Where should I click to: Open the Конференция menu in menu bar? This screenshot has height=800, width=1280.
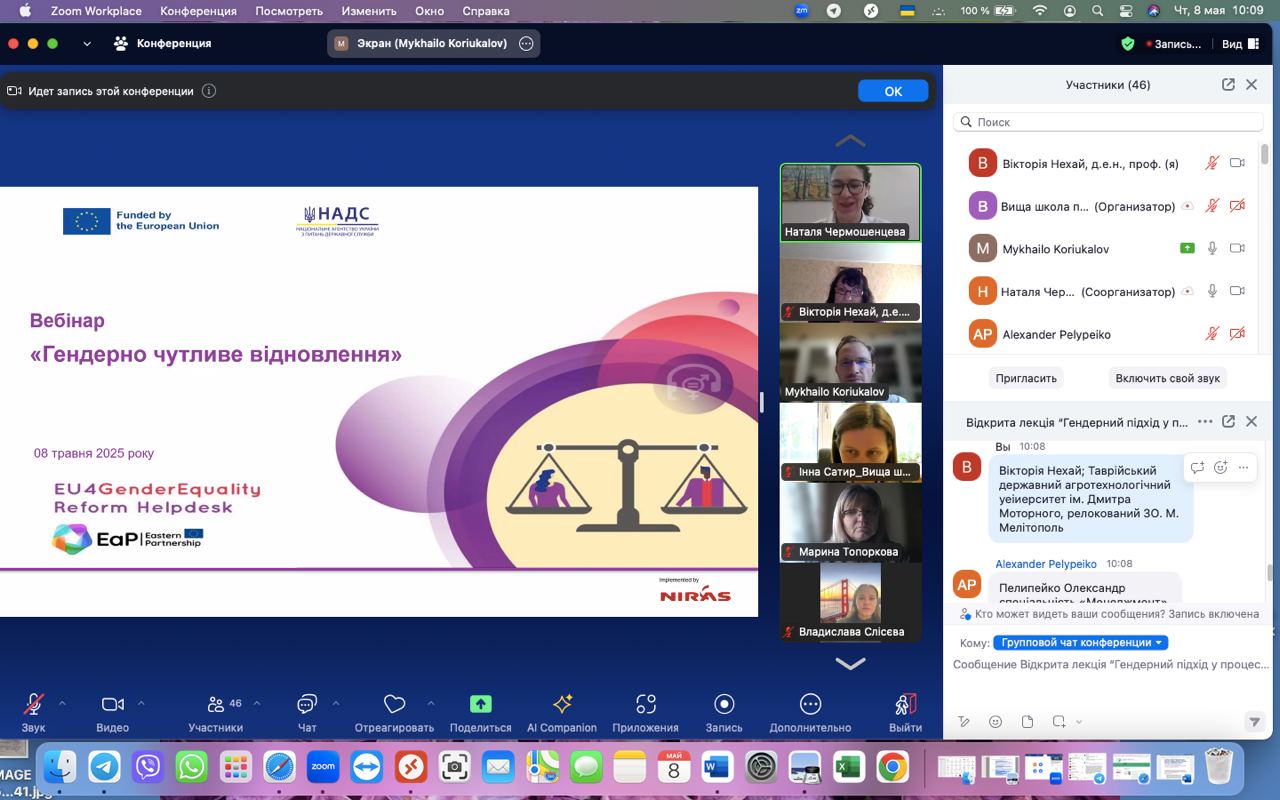pos(198,11)
